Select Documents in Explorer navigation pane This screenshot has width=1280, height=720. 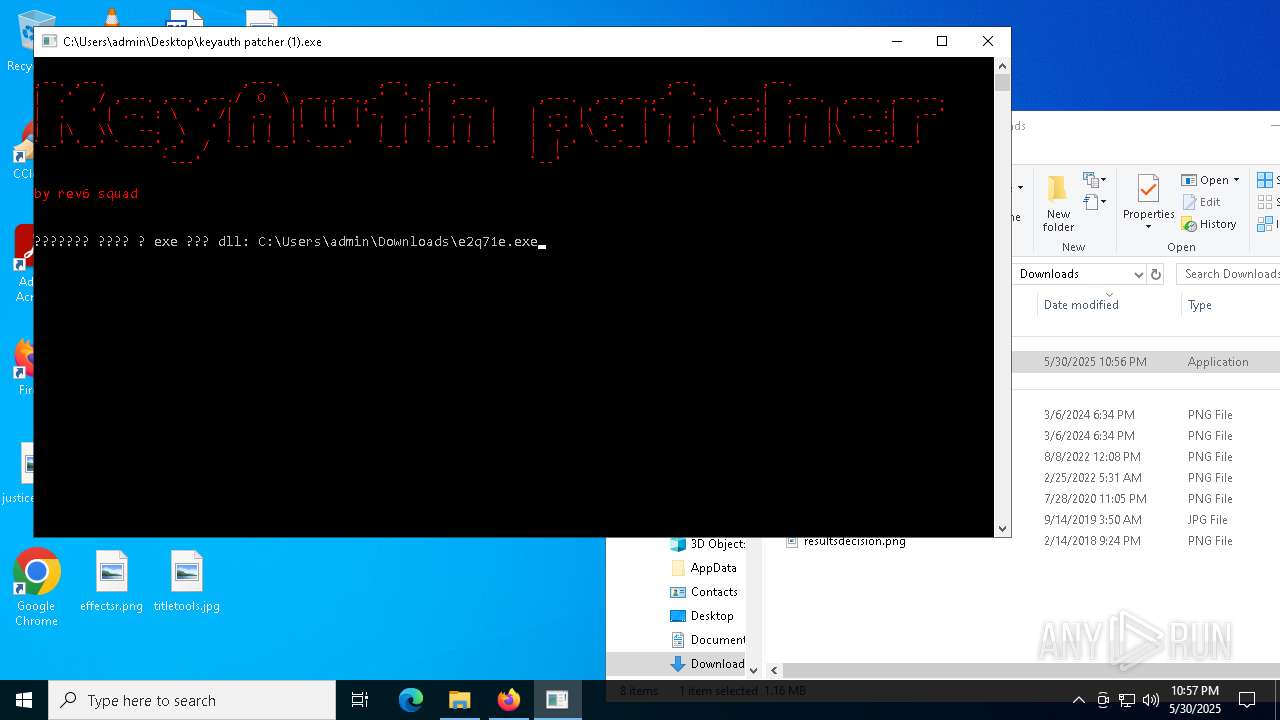[706, 640]
